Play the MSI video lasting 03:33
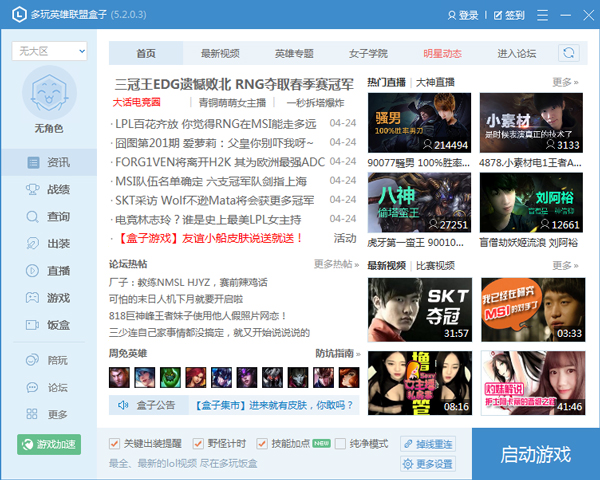Screen dimensions: 600x480 click(533, 310)
